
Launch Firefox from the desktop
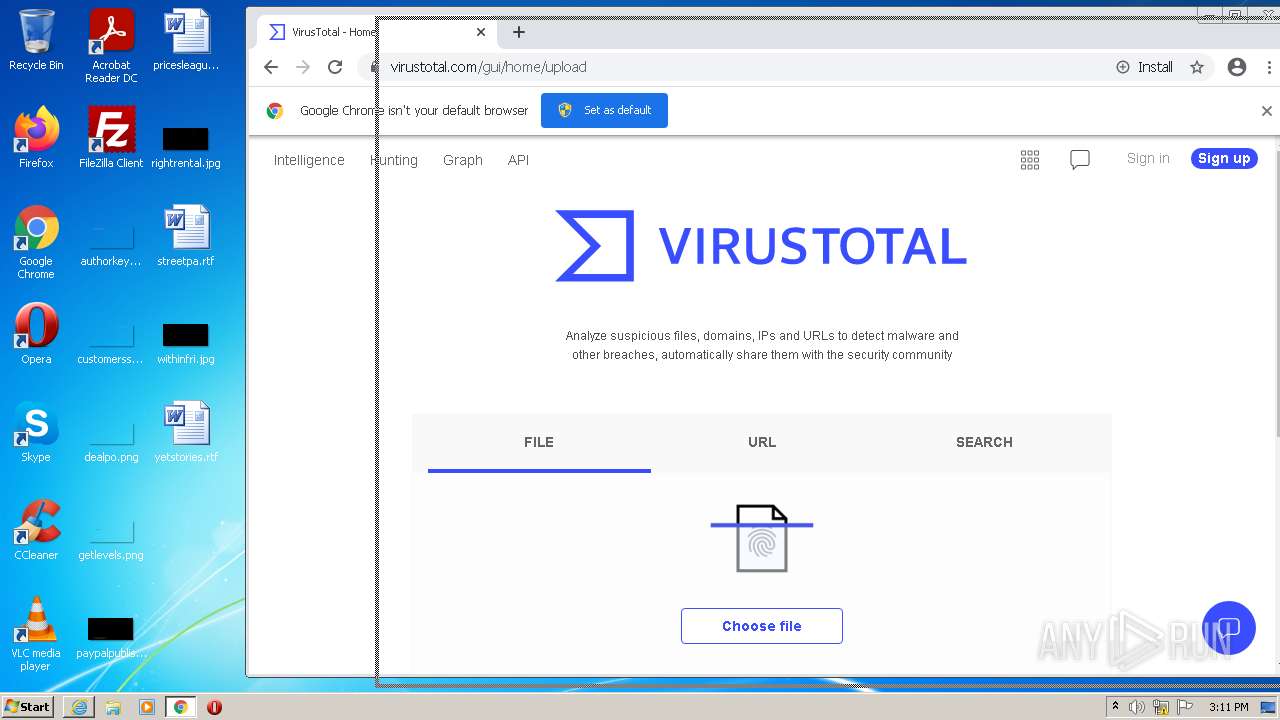click(36, 138)
